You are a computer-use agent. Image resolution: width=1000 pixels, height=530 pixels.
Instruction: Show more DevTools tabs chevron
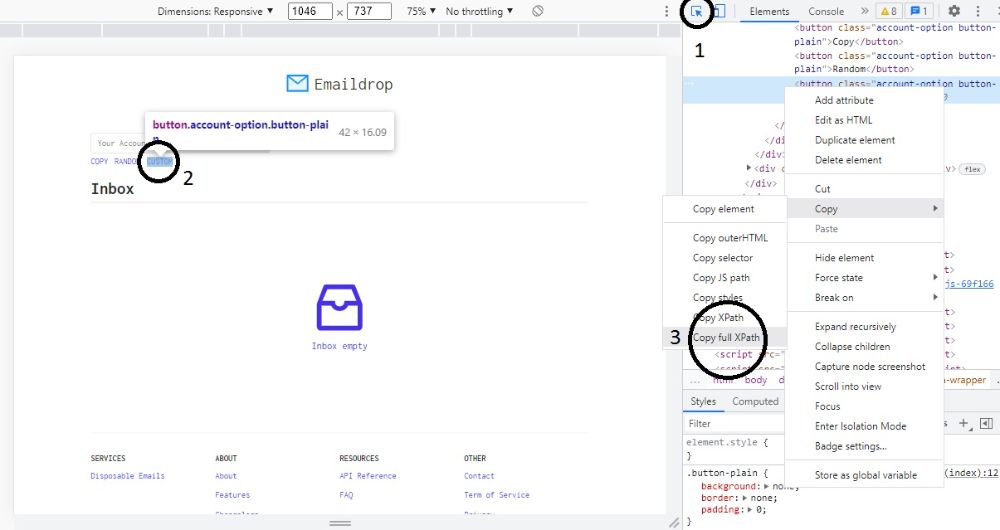[x=864, y=11]
